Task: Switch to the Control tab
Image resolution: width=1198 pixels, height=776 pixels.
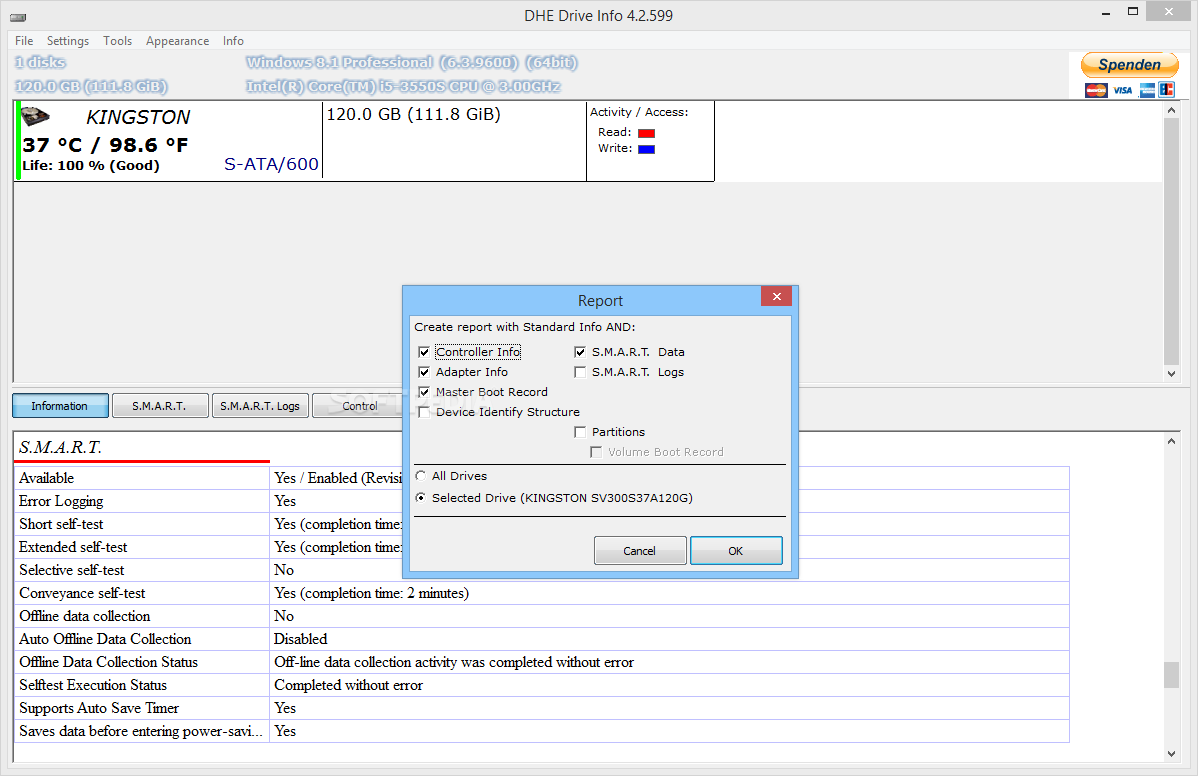Action: (358, 406)
